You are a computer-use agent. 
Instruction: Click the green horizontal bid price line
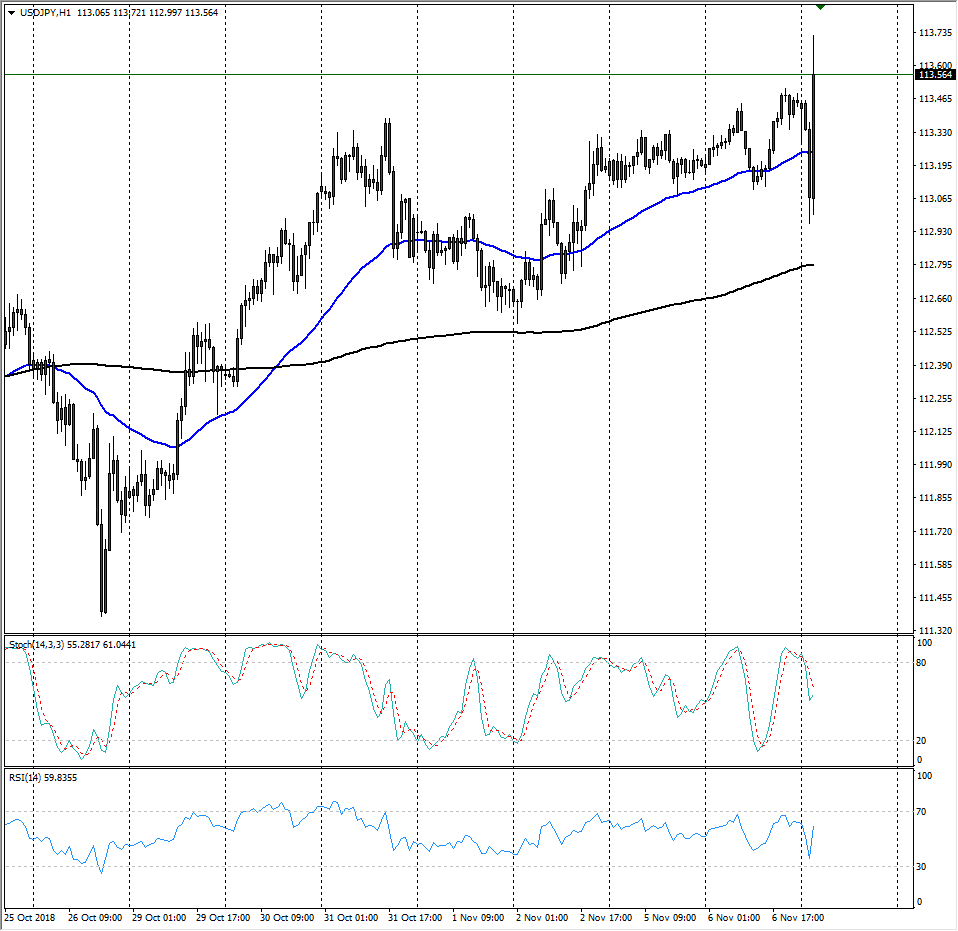pos(400,75)
